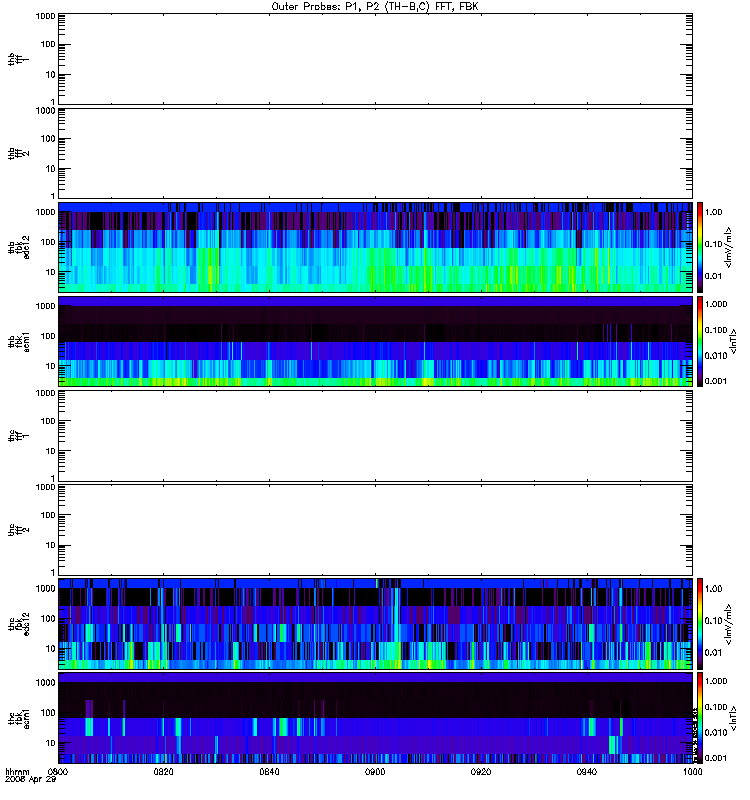Click the color bar beside thb fbk edc12
This screenshot has height=800, width=750.
[x=700, y=247]
